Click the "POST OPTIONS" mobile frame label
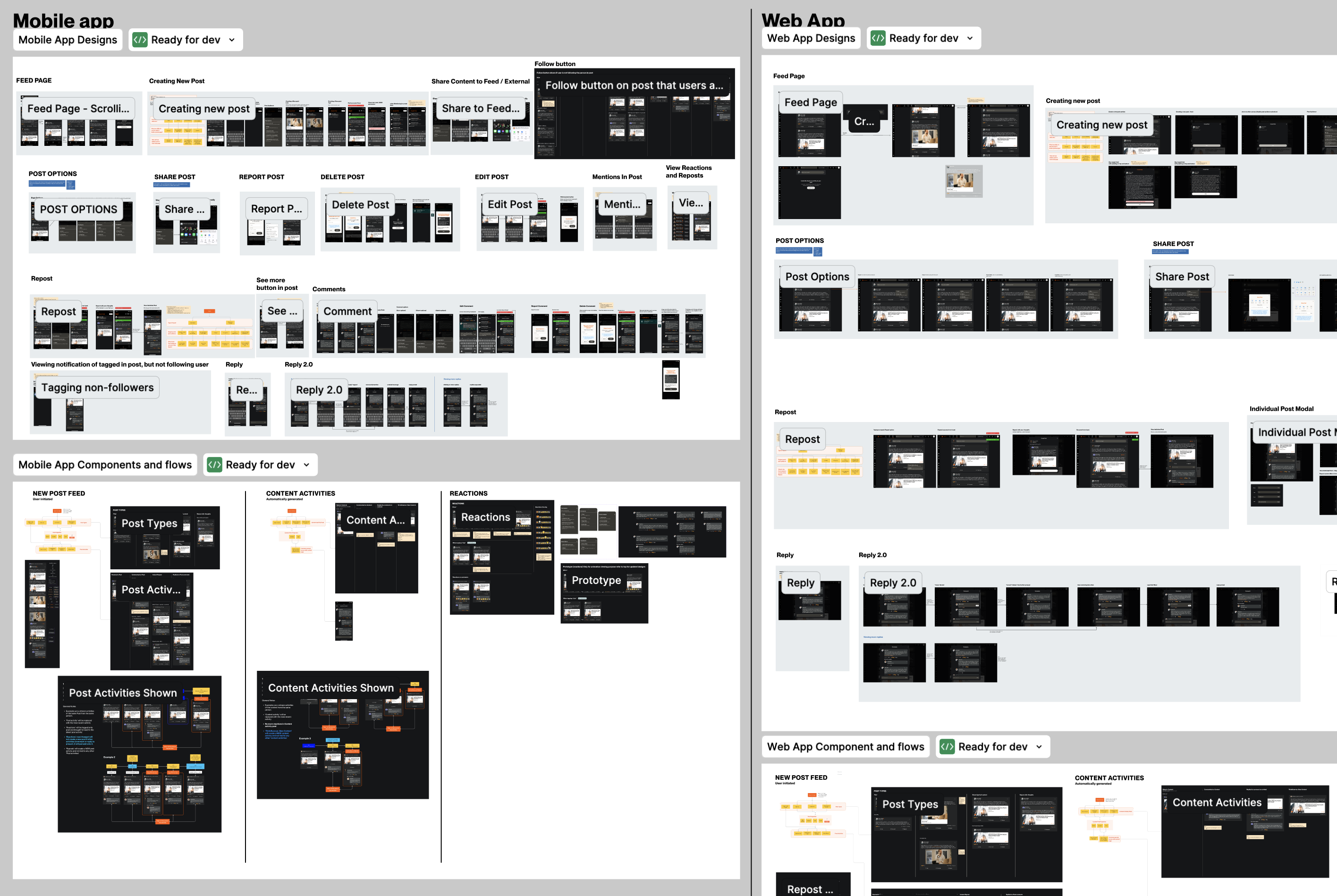 pos(78,210)
